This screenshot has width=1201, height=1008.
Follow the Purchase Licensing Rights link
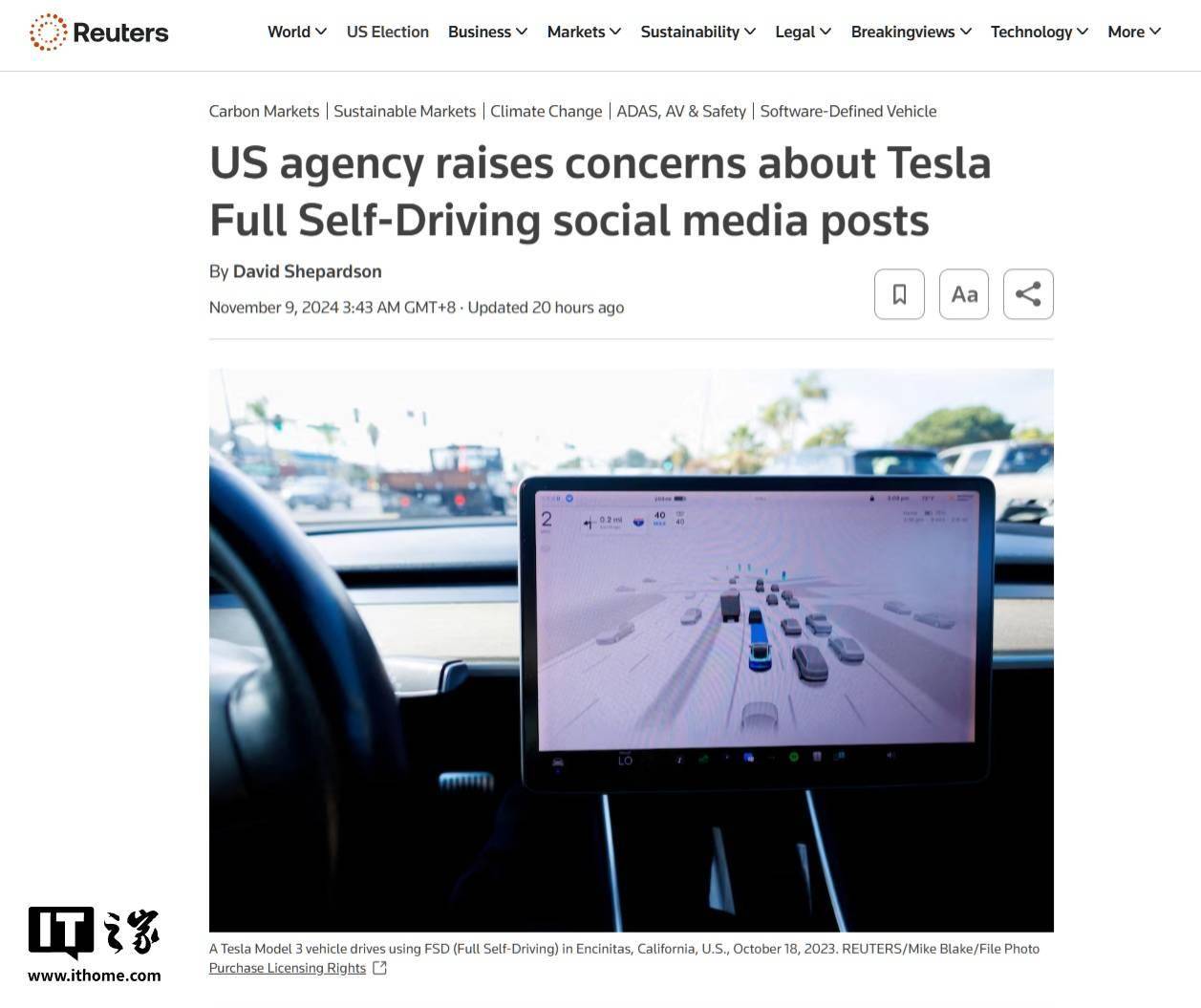pos(288,968)
